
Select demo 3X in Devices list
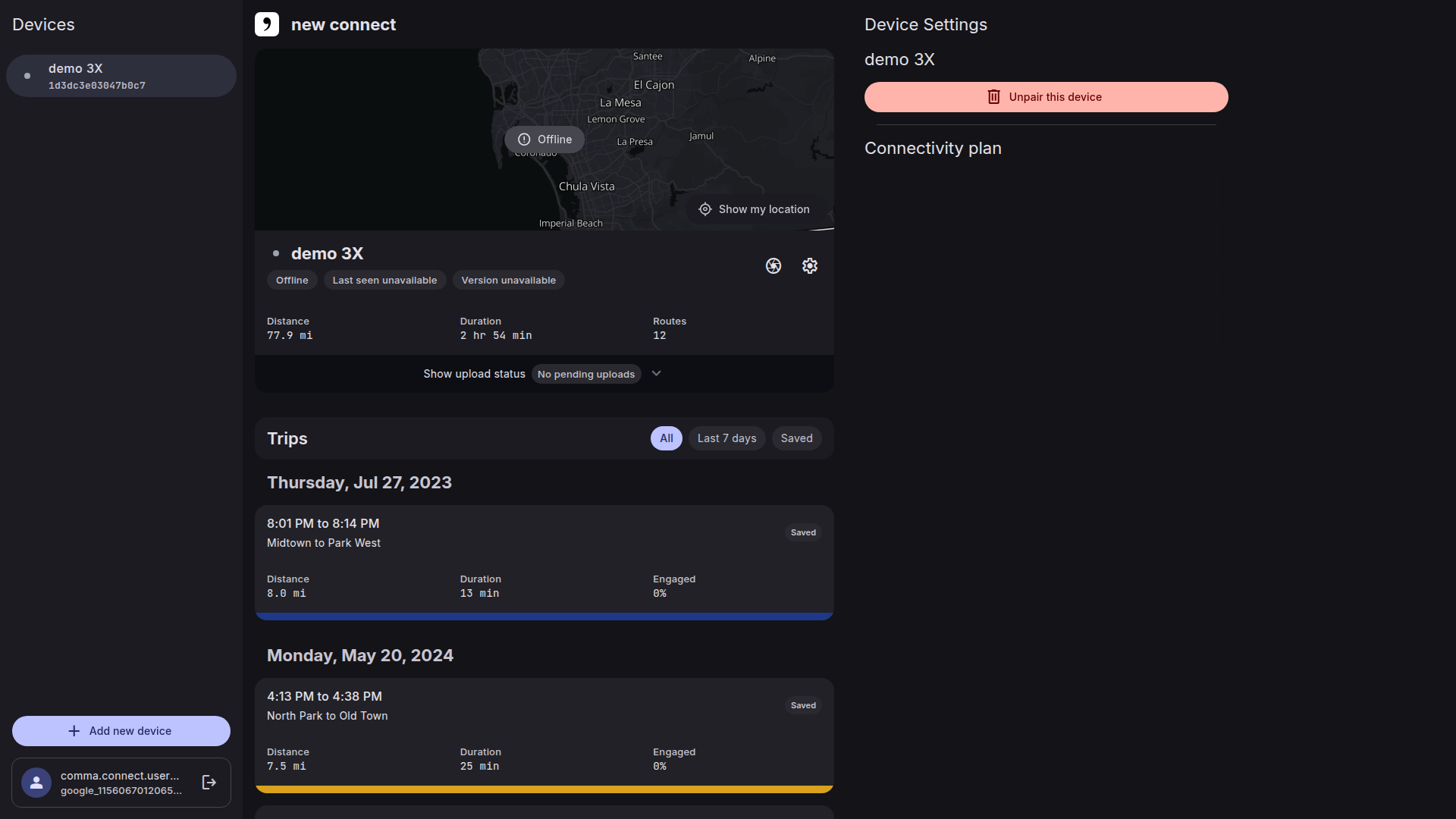tap(121, 76)
